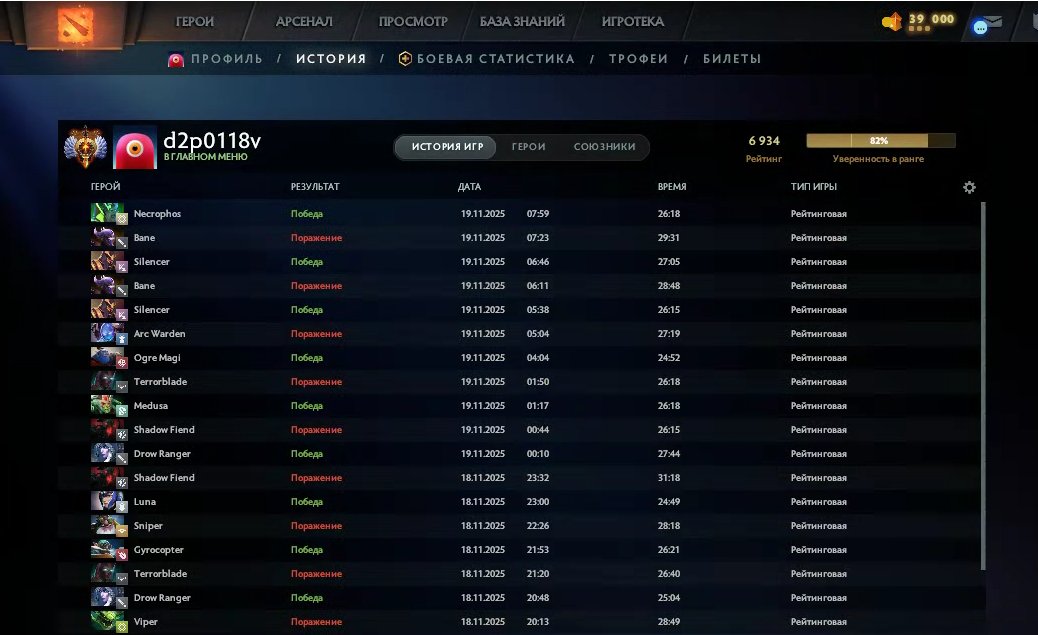Viewport: 1038px width, 635px height.
Task: Open match history filters via the gear icon
Action: 968,186
